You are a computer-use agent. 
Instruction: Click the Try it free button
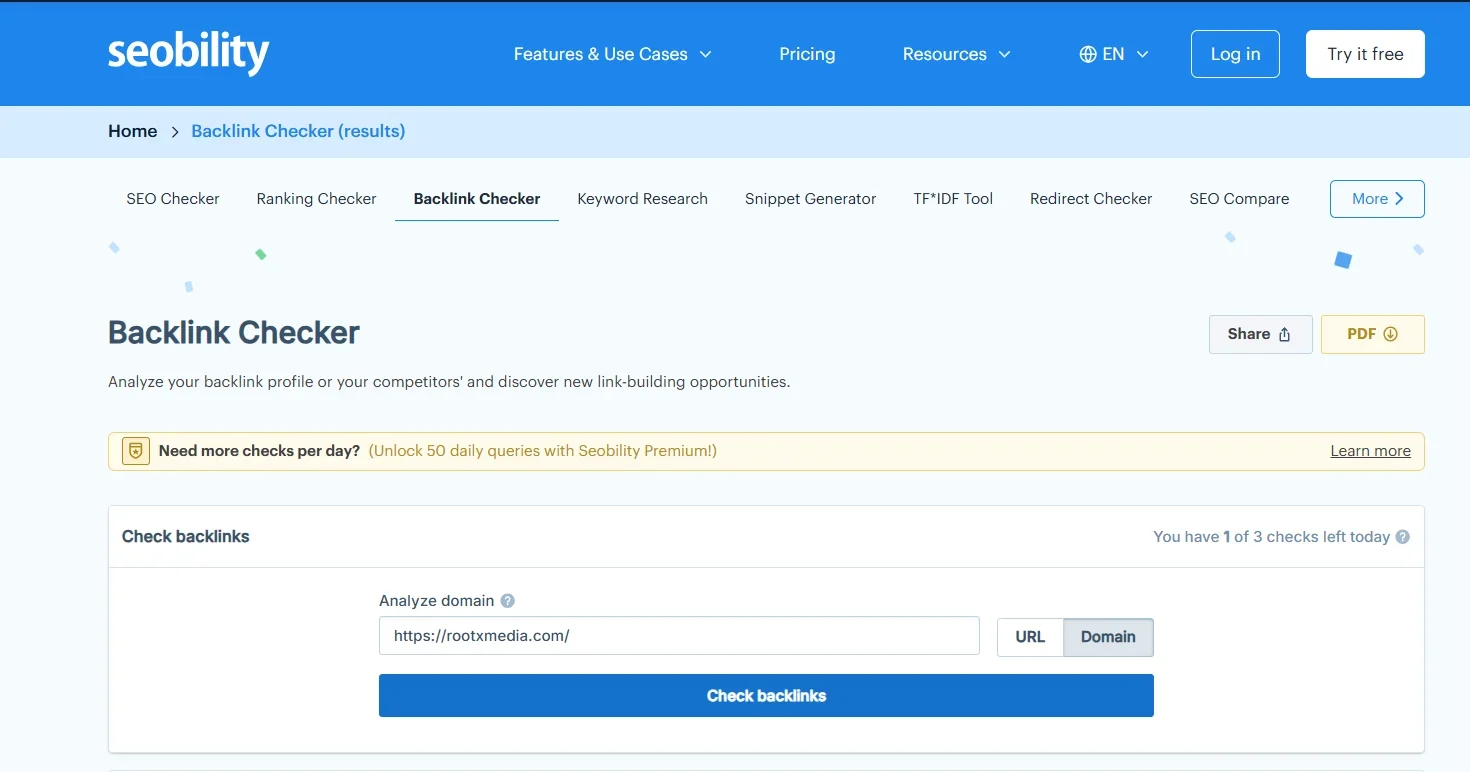(1365, 54)
